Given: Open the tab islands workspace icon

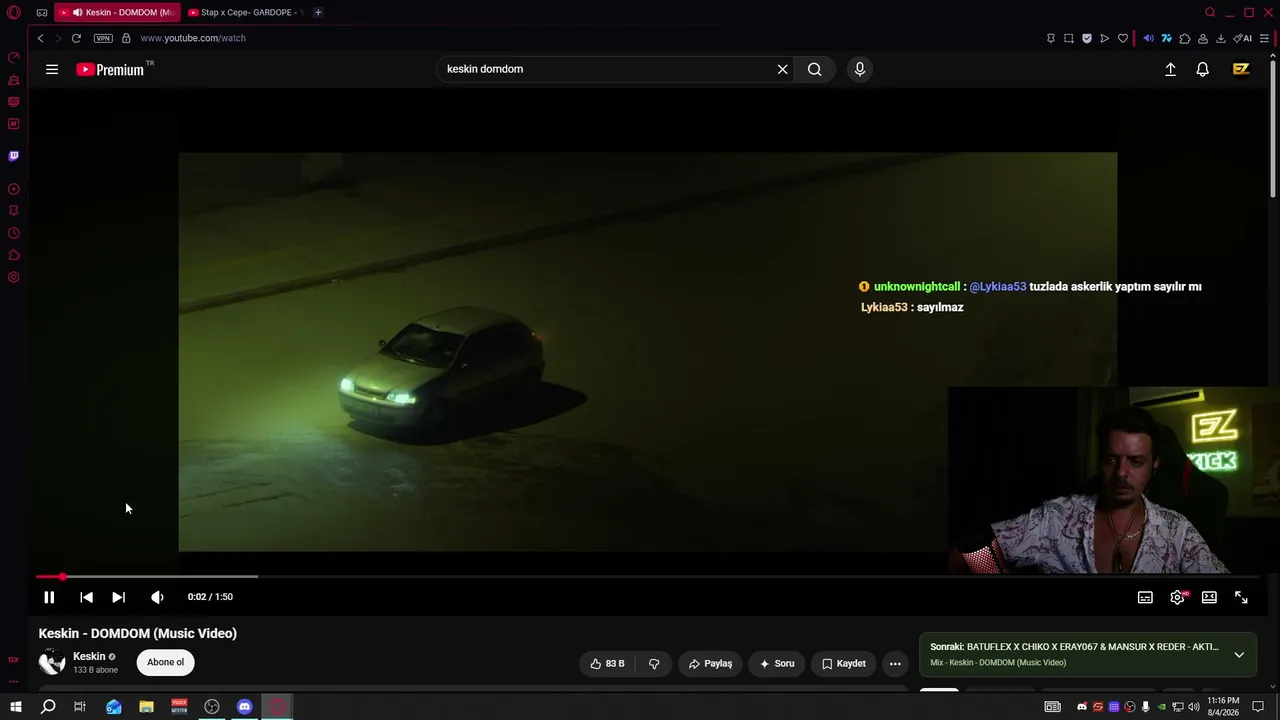Looking at the screenshot, I should [x=41, y=13].
